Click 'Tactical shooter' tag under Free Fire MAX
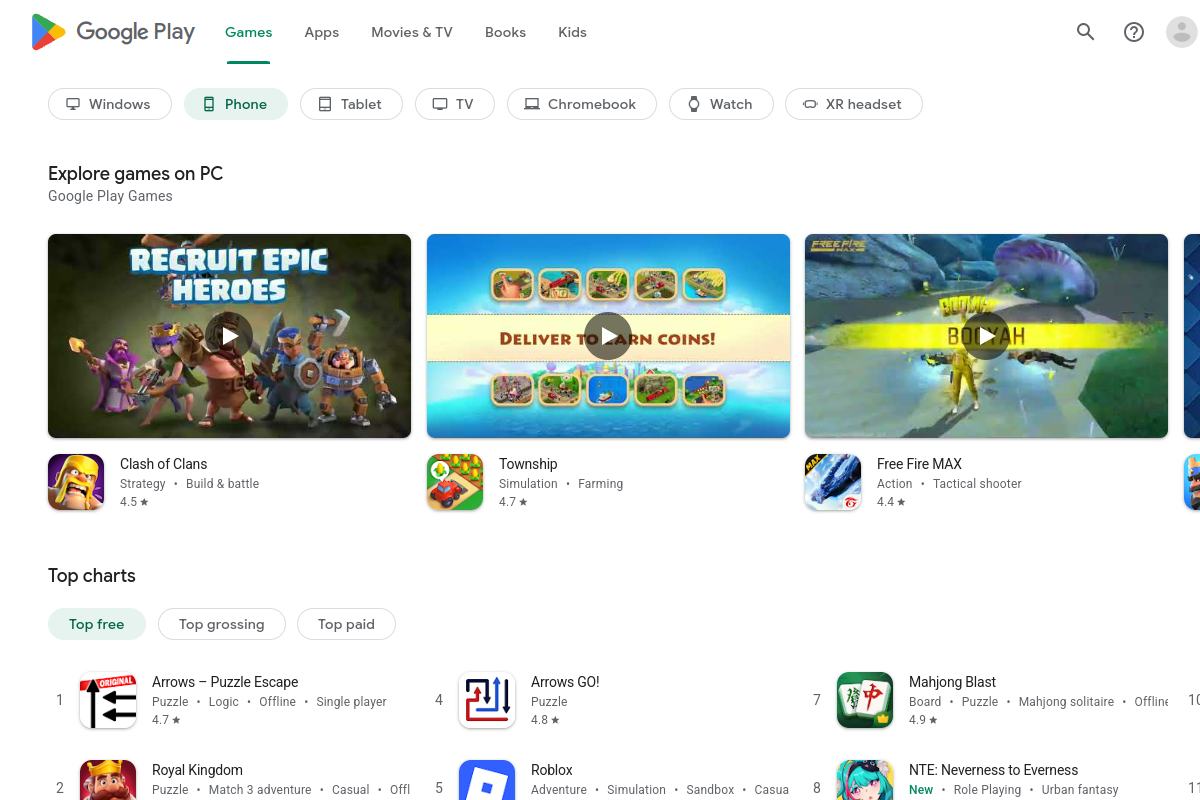1200x800 pixels. pyautogui.click(x=977, y=484)
